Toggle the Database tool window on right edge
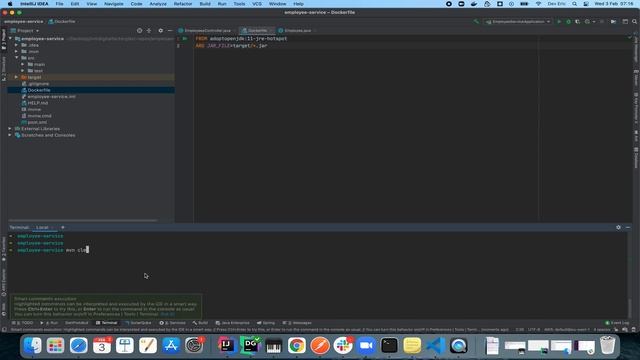Screen dimensions: 640x360 pos(636,158)
